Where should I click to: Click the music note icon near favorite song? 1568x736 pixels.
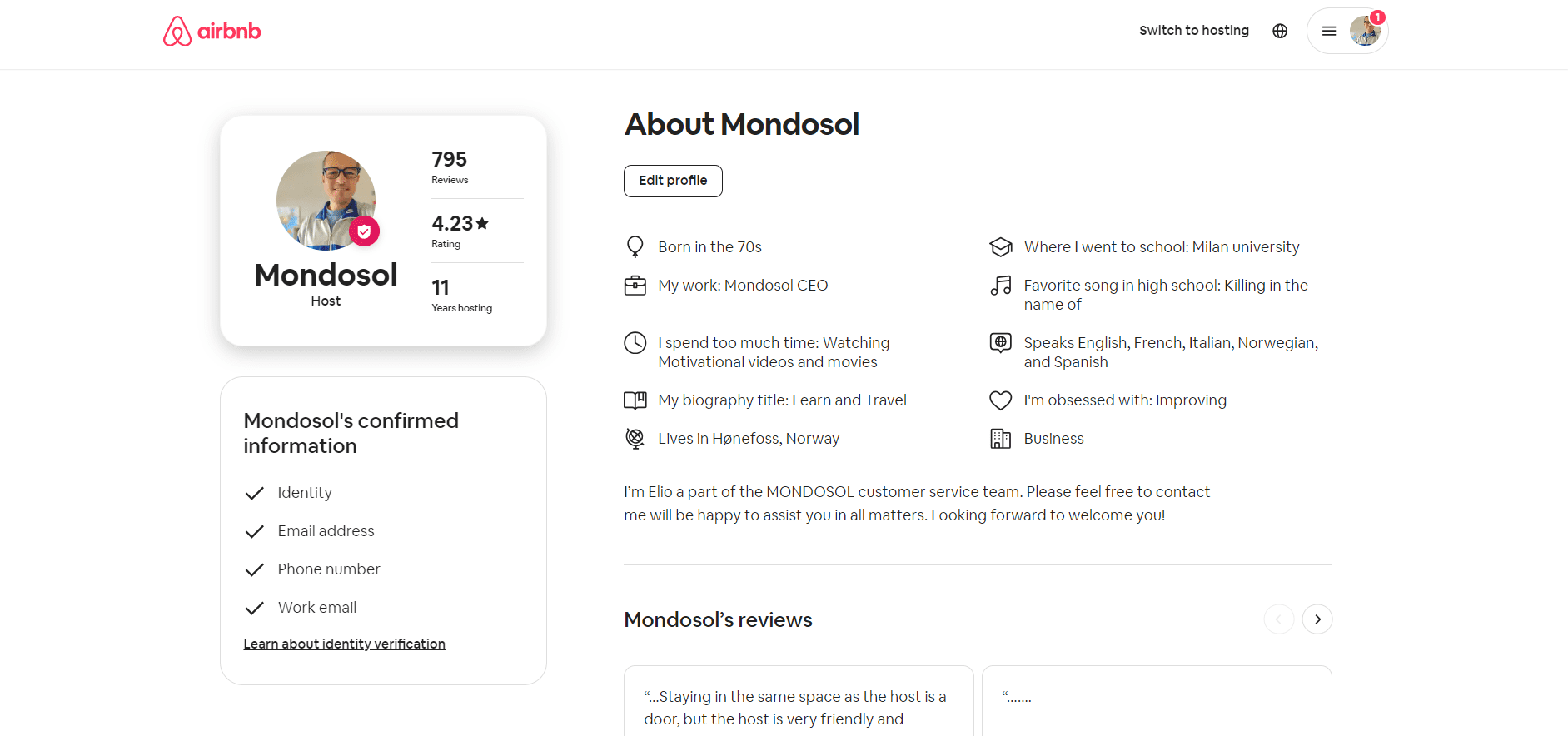tap(1000, 285)
